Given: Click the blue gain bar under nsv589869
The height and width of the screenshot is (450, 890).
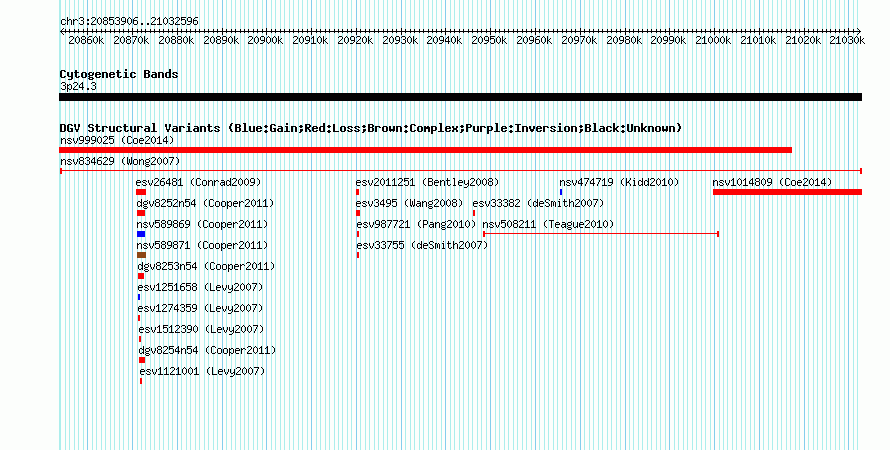Looking at the screenshot, I should click(141, 234).
